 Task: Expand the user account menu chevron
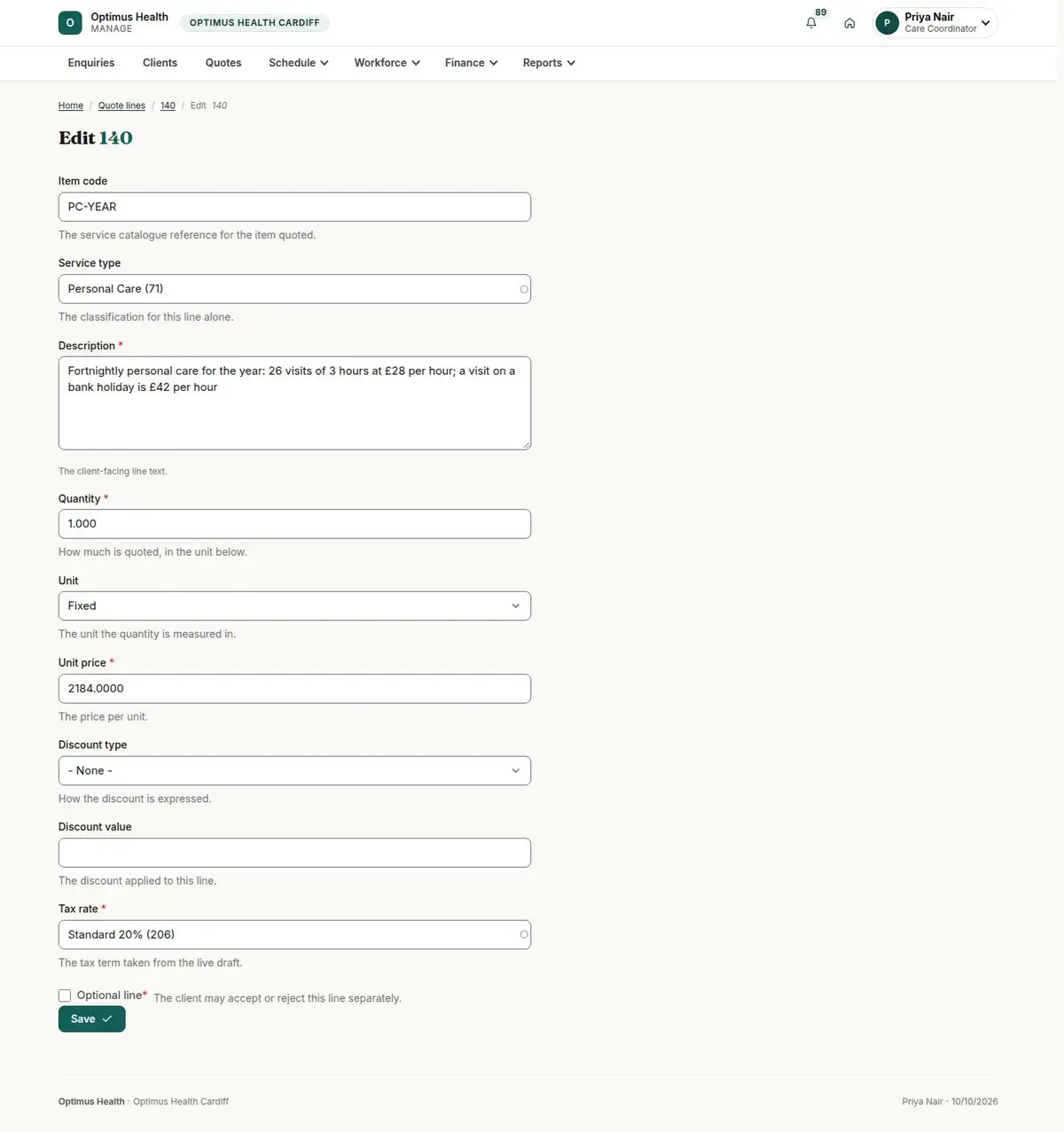tap(985, 23)
